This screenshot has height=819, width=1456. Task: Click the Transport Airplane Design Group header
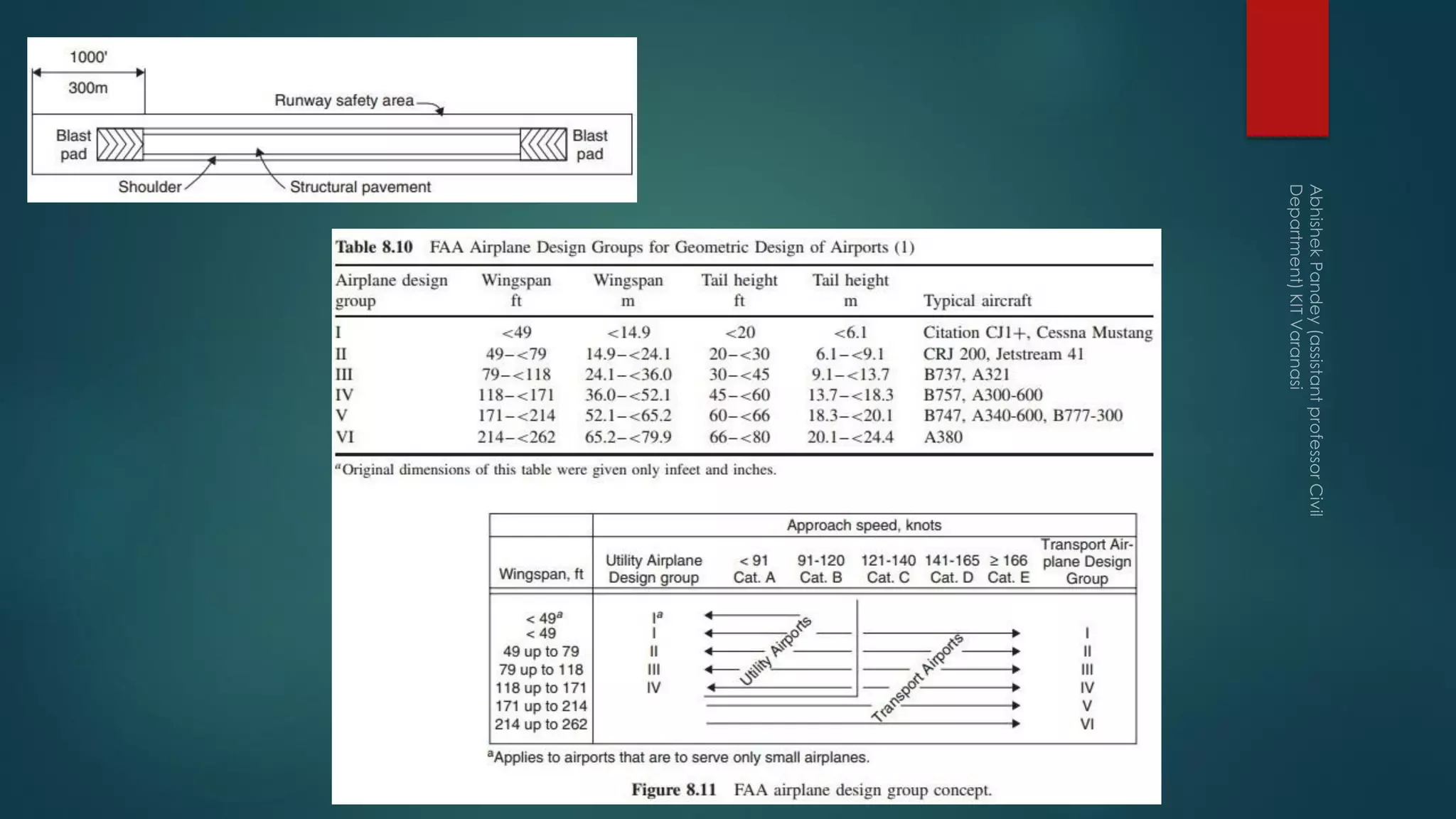click(1086, 562)
